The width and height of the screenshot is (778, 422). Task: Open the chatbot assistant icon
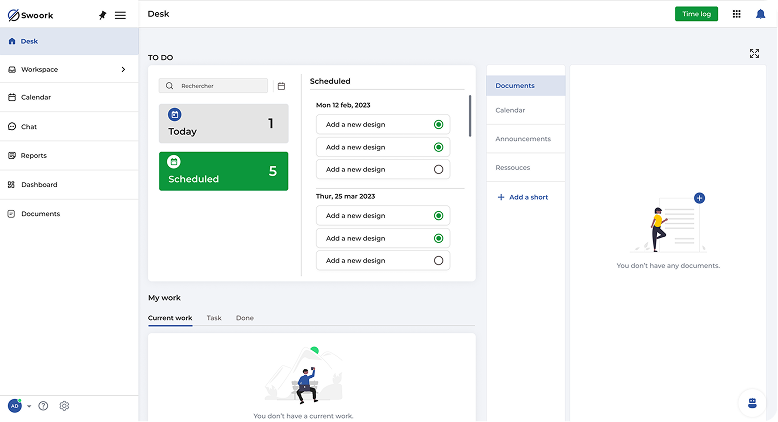click(752, 403)
